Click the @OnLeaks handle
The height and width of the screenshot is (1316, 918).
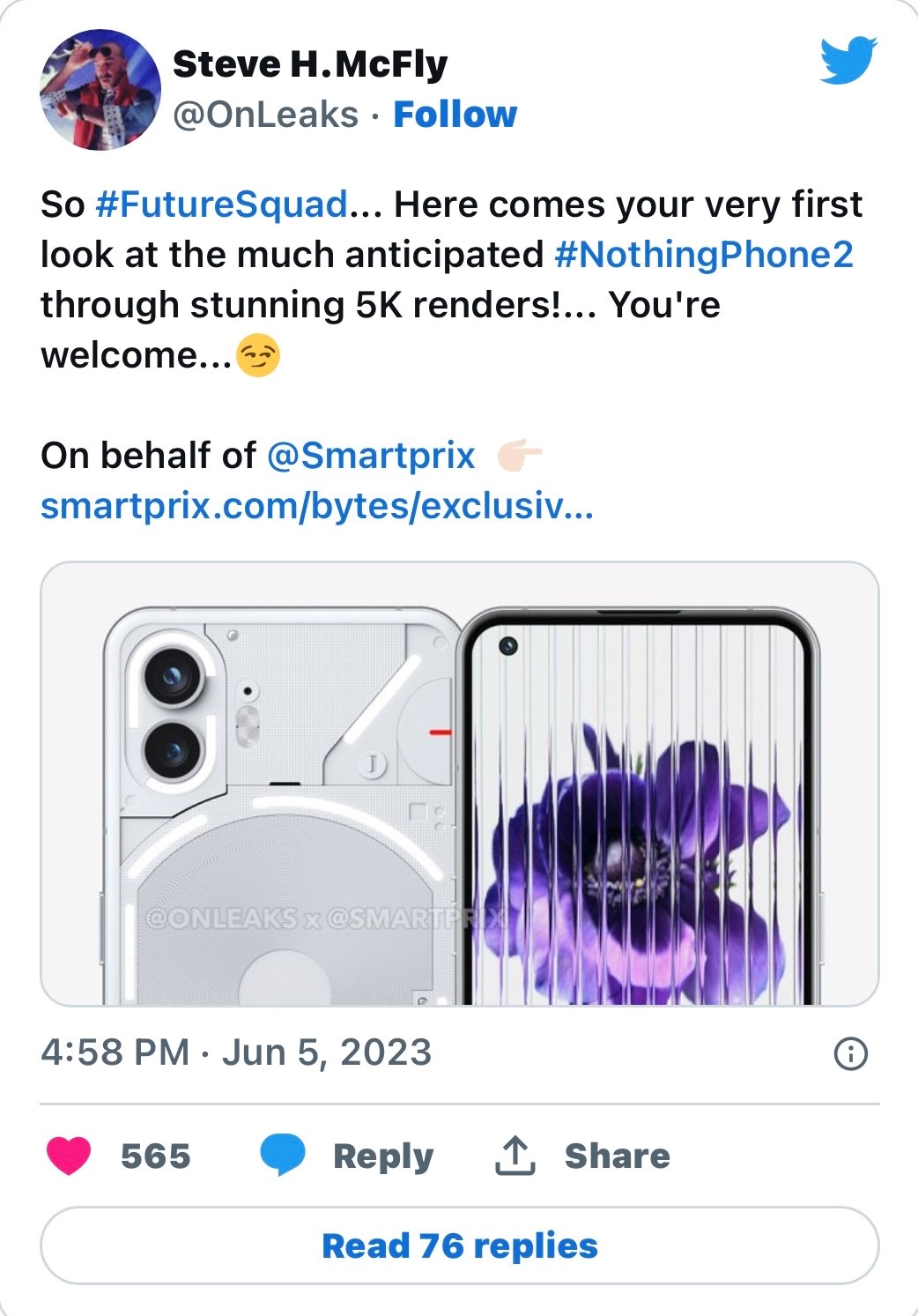[x=266, y=115]
